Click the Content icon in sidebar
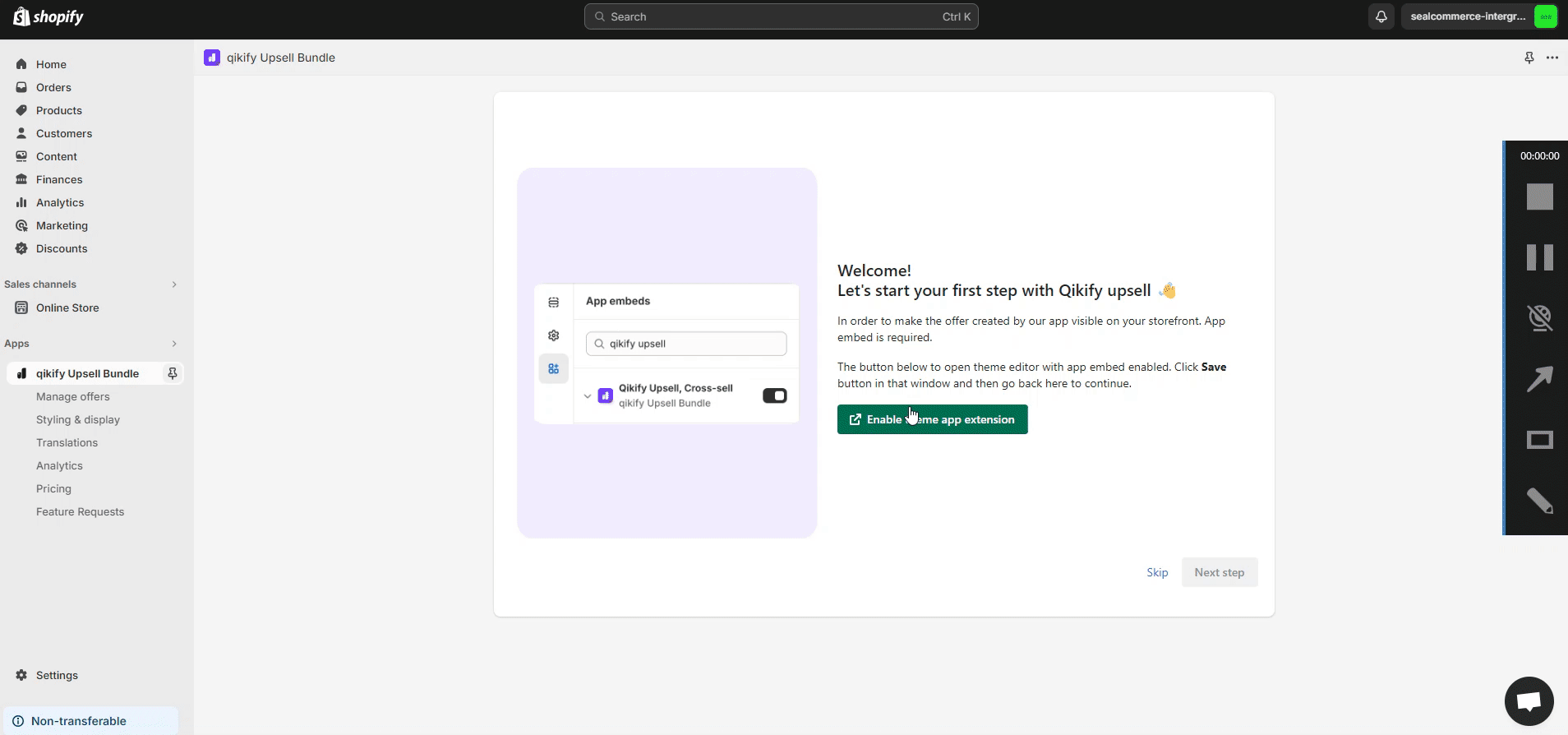 click(x=21, y=156)
